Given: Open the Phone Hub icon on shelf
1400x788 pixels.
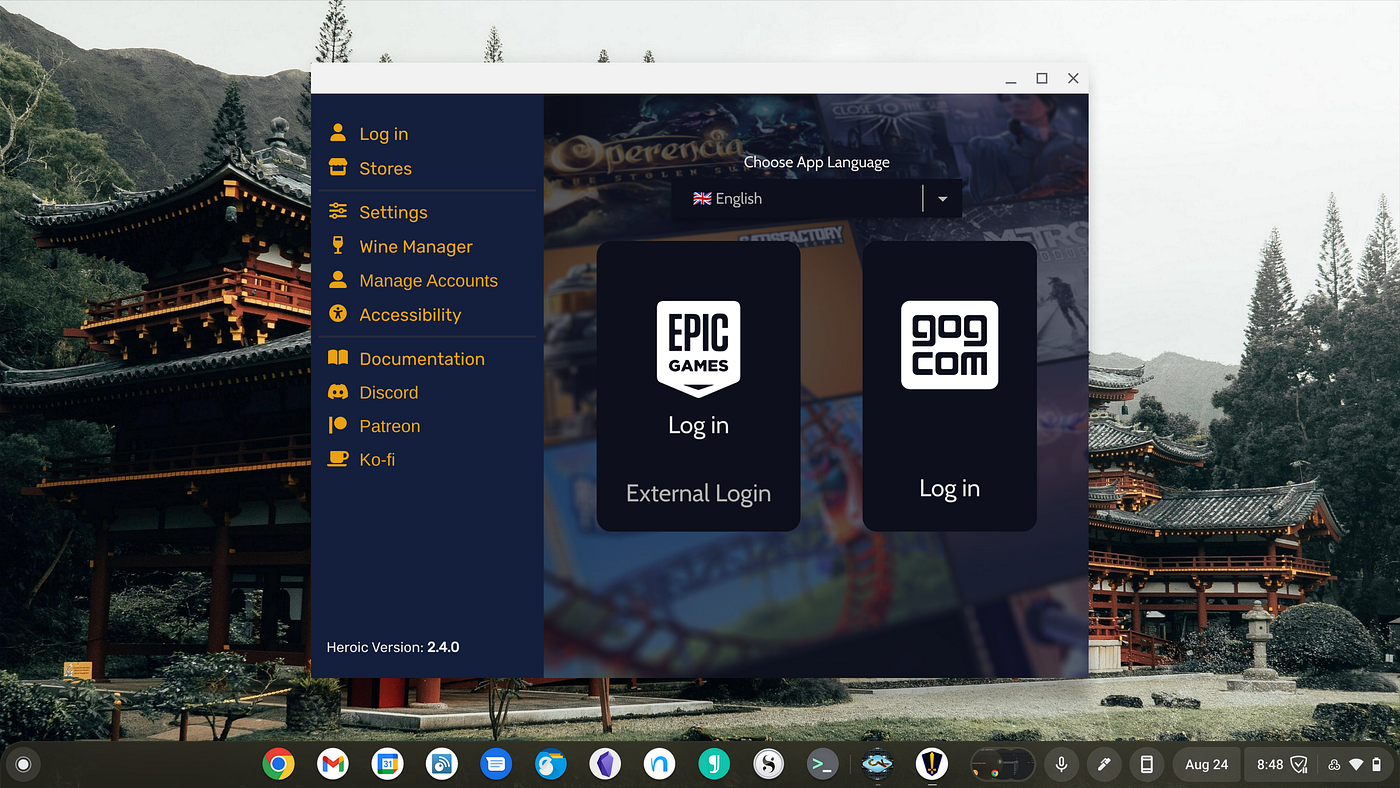Looking at the screenshot, I should click(1147, 764).
